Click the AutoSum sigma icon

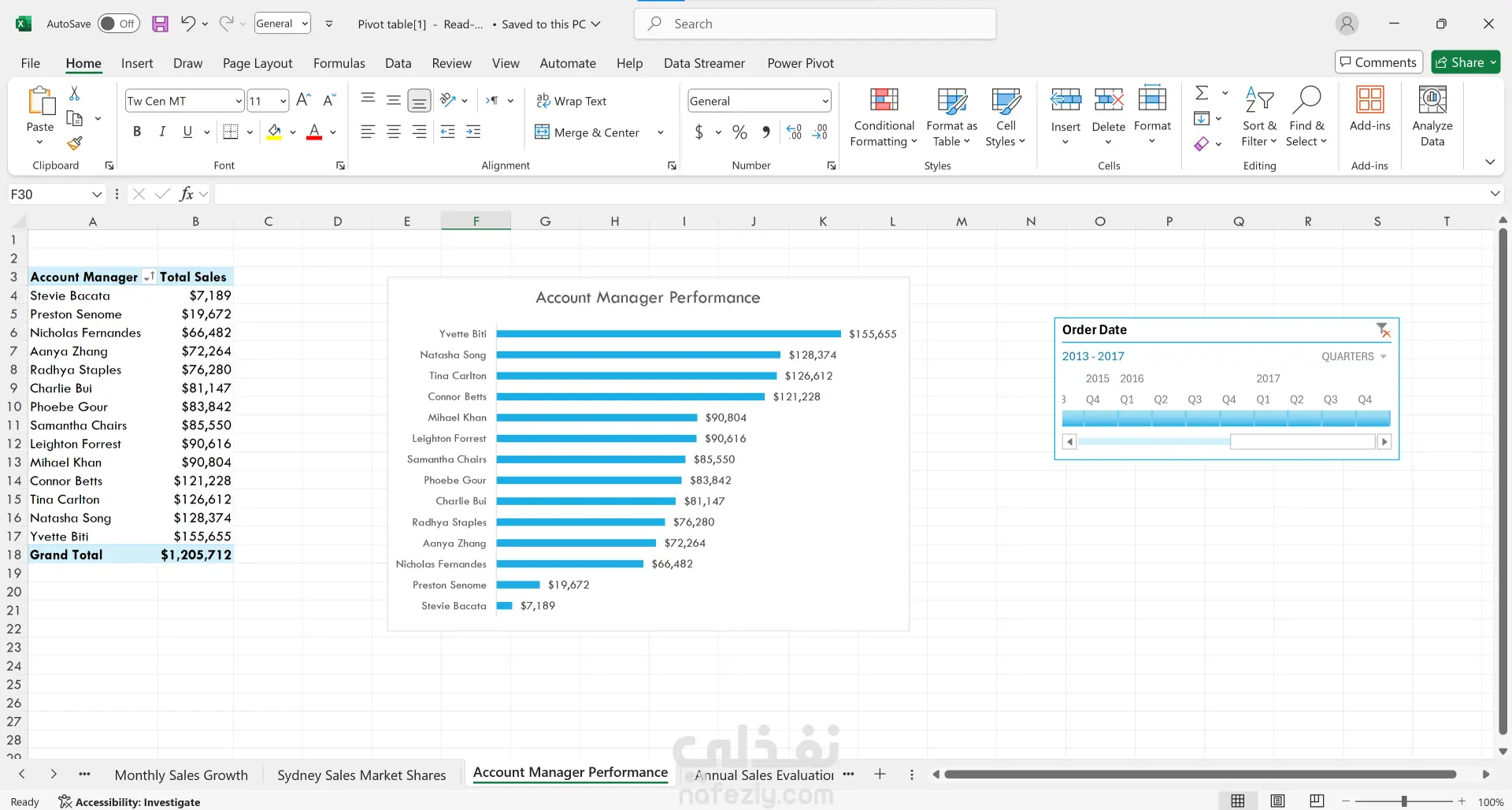pyautogui.click(x=1202, y=93)
